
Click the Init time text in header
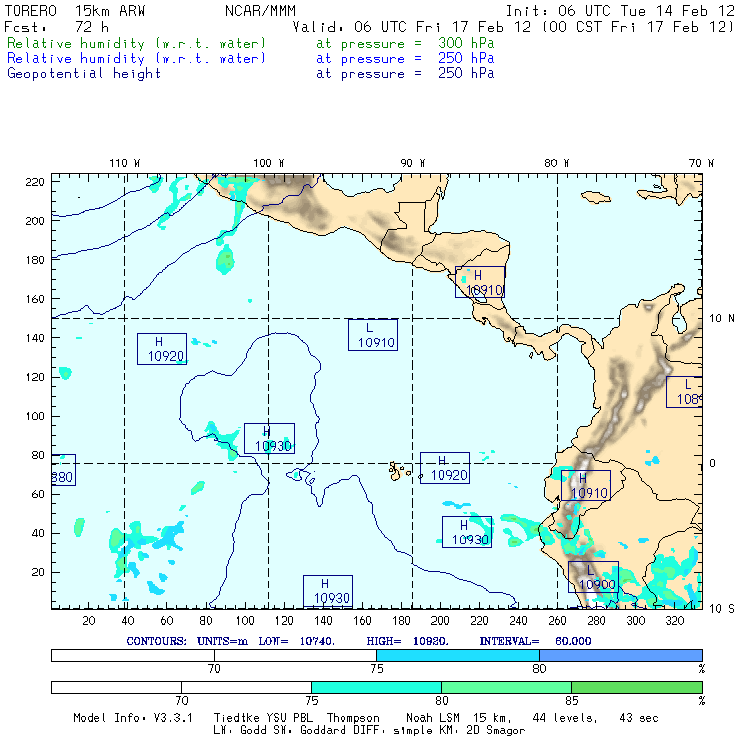620,11
